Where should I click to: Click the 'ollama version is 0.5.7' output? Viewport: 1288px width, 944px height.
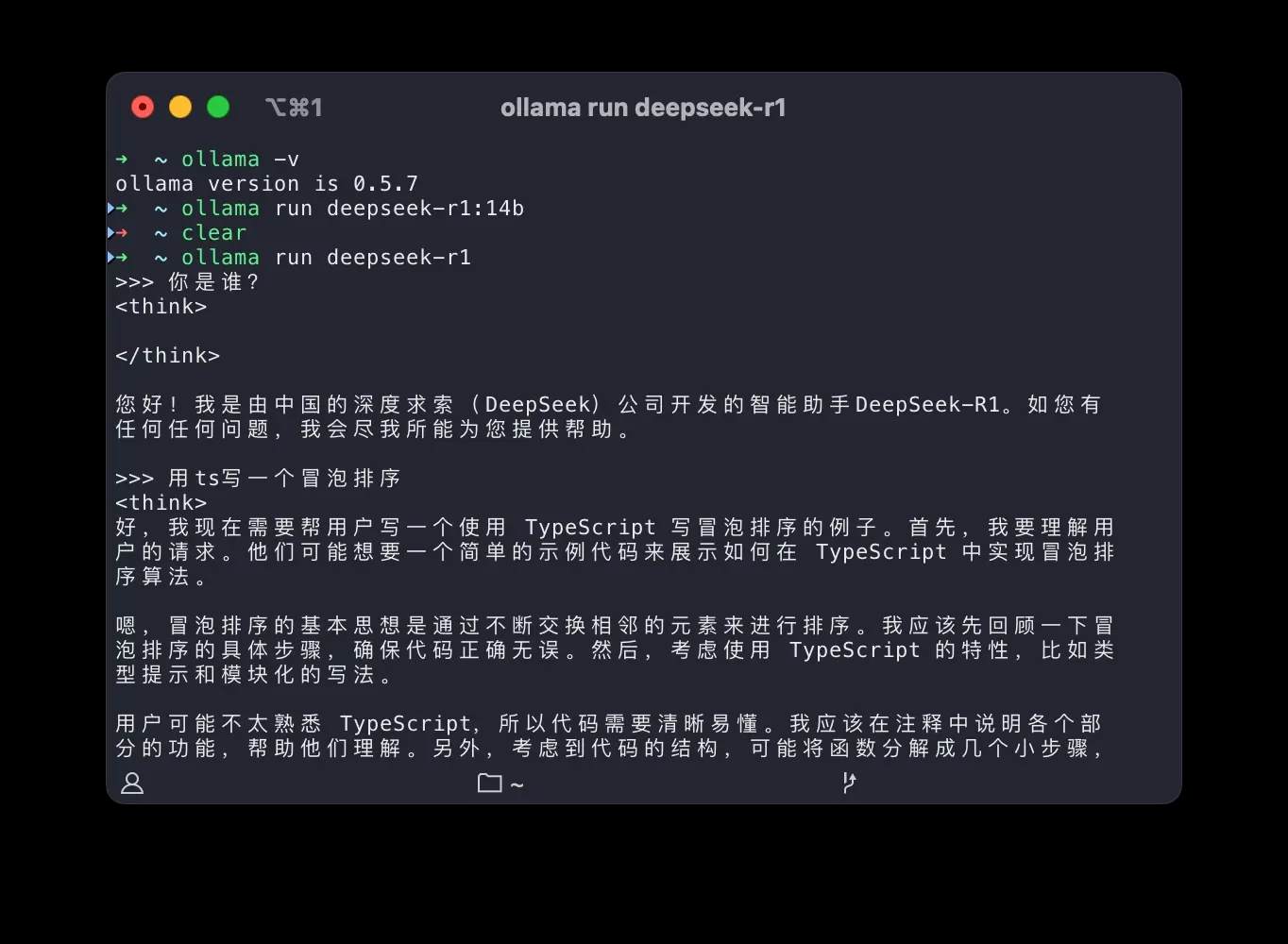[x=266, y=183]
